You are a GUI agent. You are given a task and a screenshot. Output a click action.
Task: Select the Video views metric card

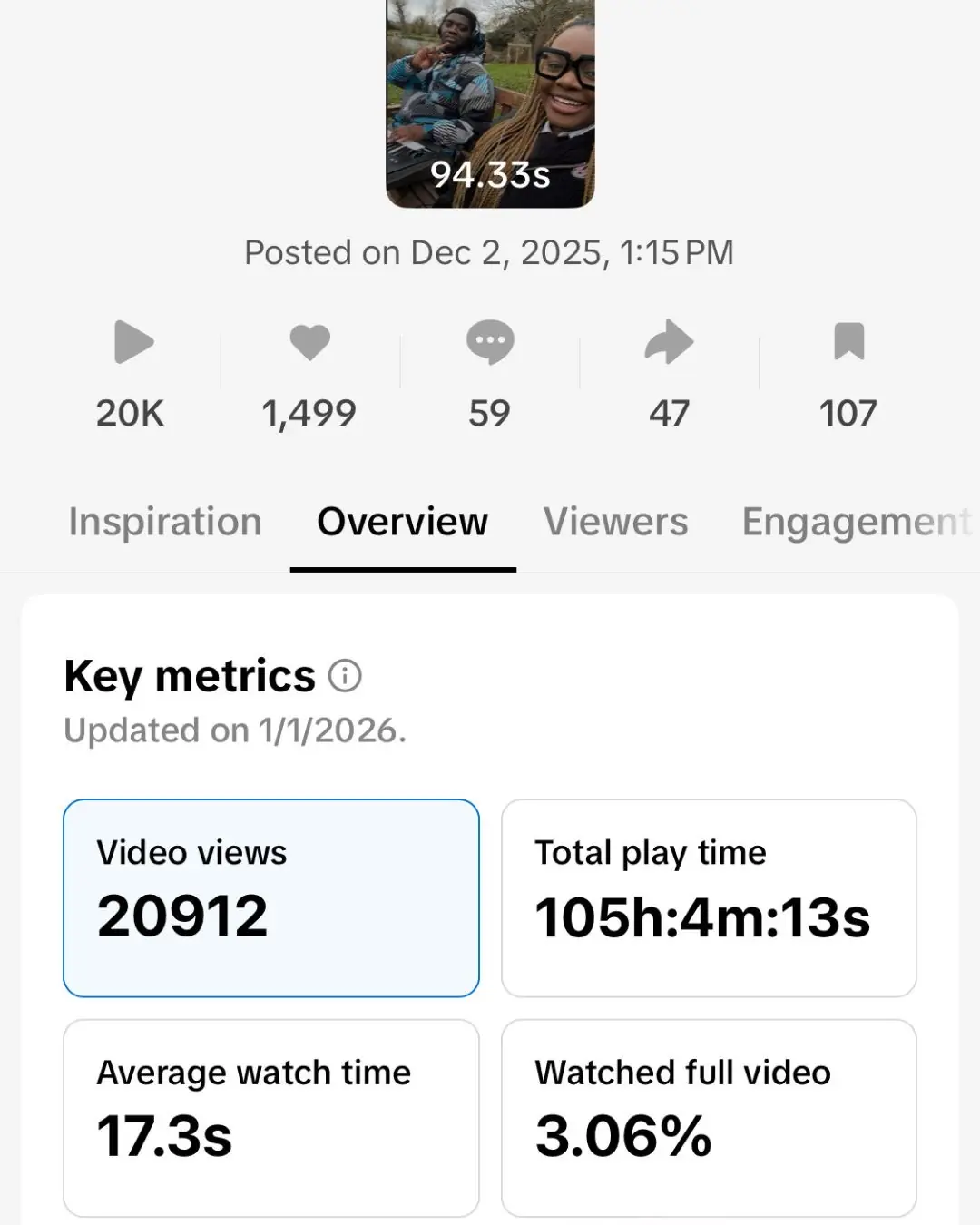(x=270, y=897)
